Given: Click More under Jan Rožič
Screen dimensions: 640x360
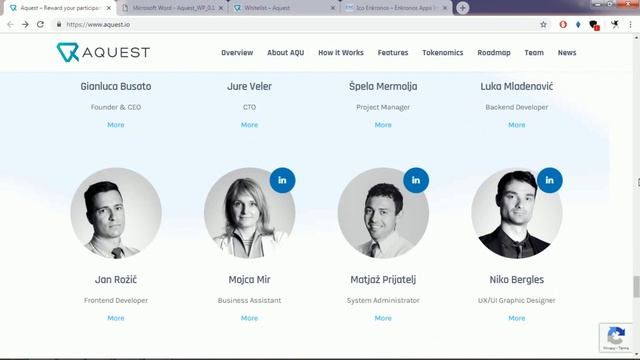Looking at the screenshot, I should click(116, 318).
